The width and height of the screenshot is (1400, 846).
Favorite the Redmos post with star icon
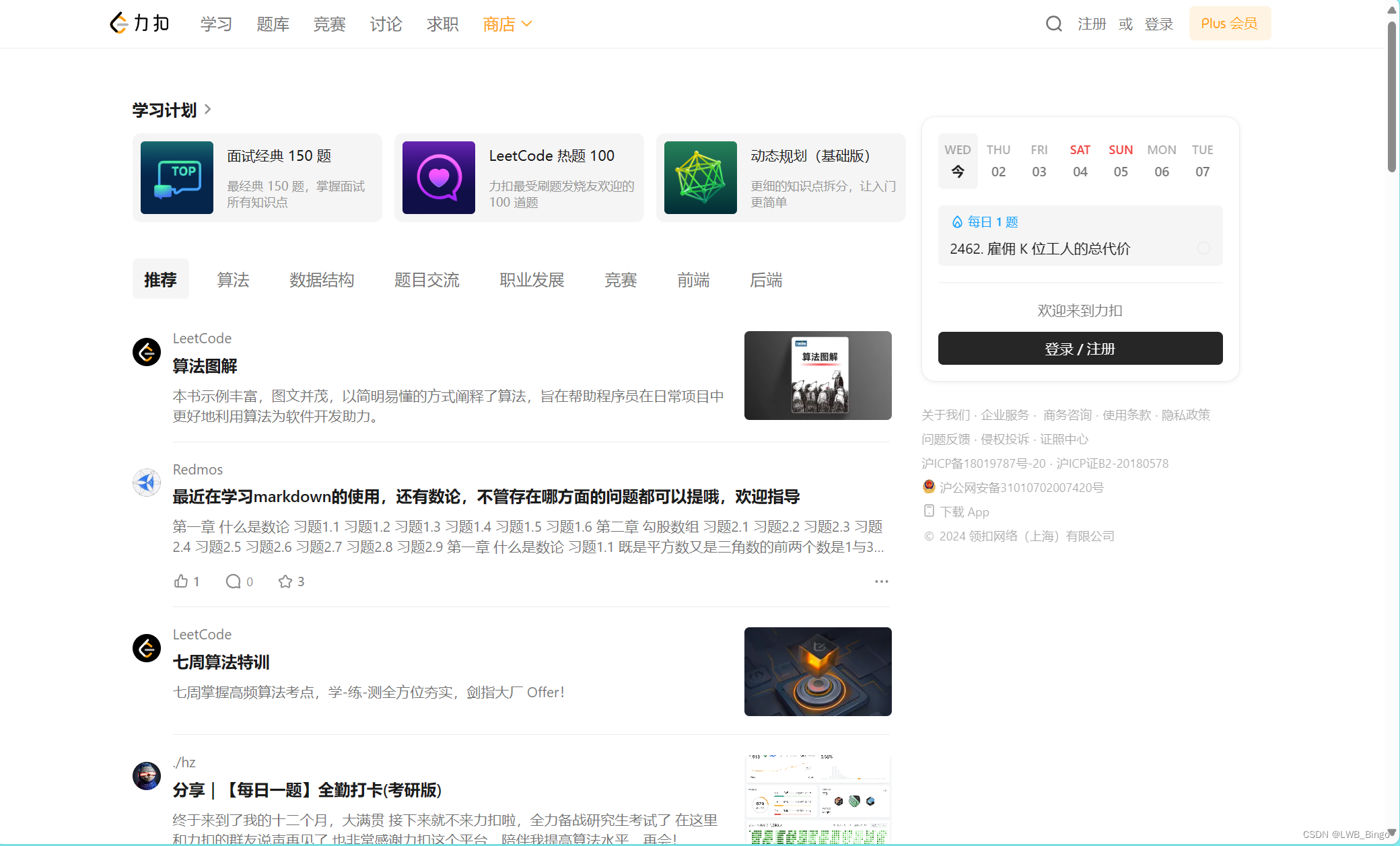coord(285,581)
